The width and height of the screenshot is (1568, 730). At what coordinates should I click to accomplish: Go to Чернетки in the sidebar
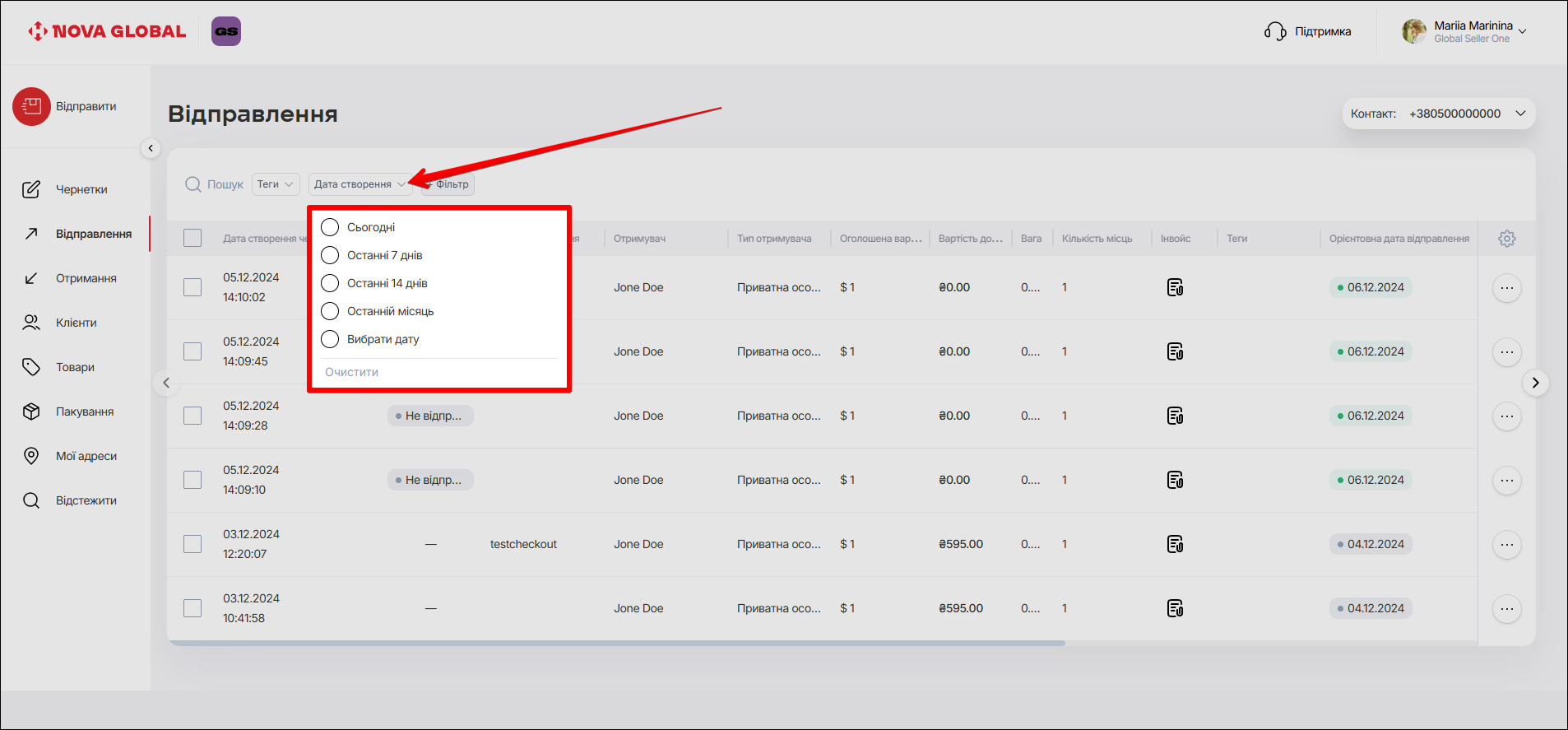pos(81,189)
